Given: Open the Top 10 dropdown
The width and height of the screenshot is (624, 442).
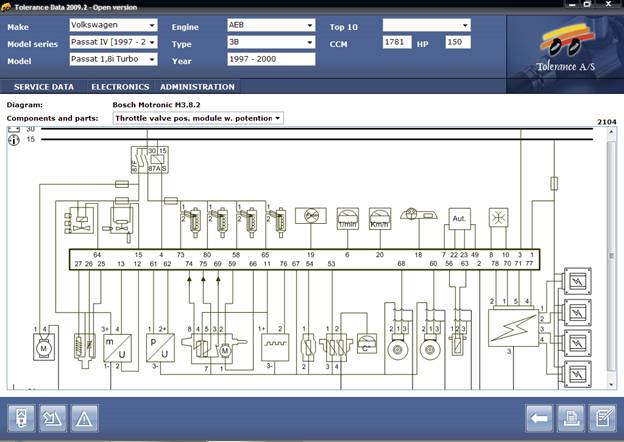Looking at the screenshot, I should 426,25.
